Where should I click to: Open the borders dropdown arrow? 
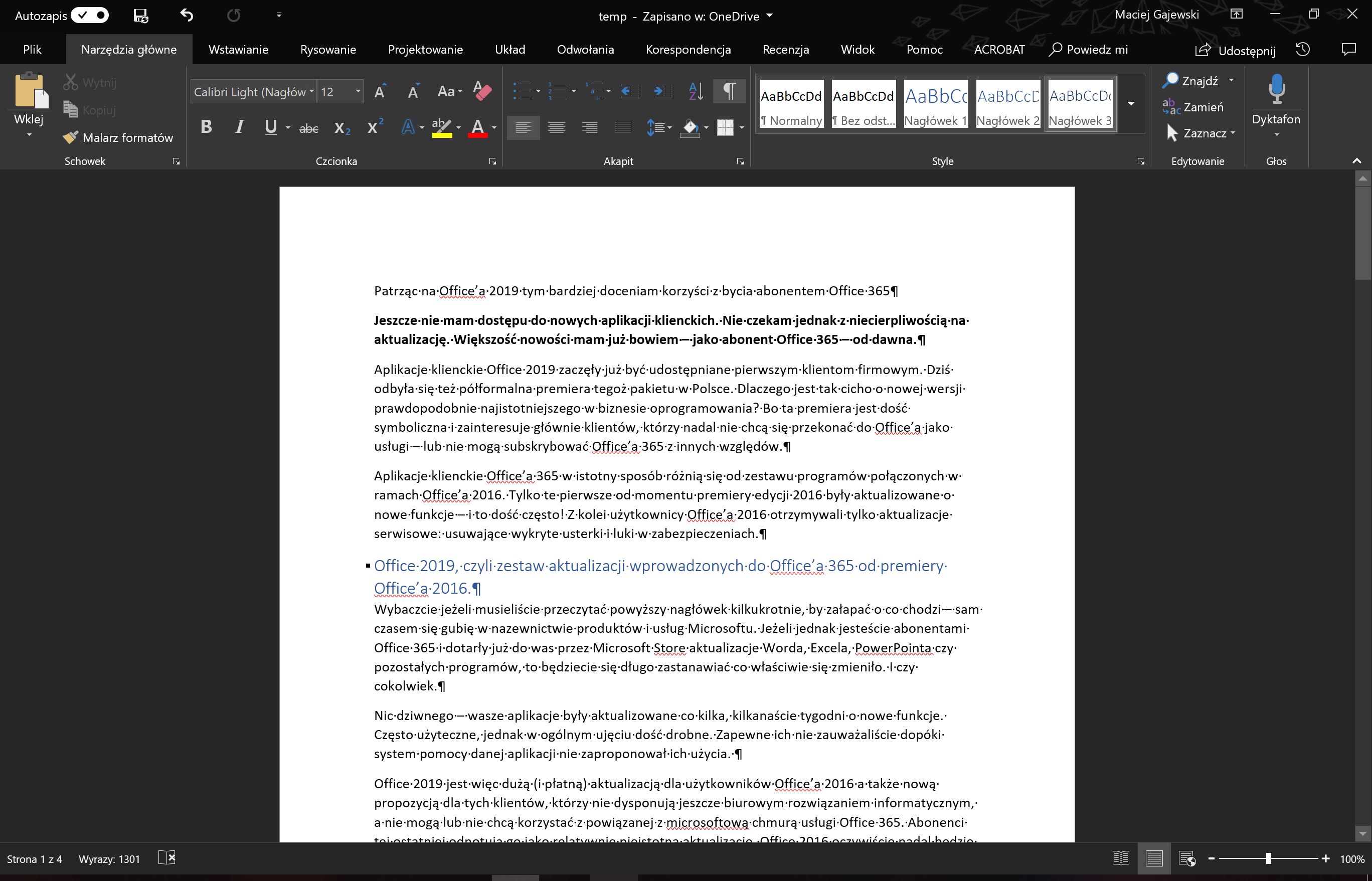pyautogui.click(x=742, y=127)
